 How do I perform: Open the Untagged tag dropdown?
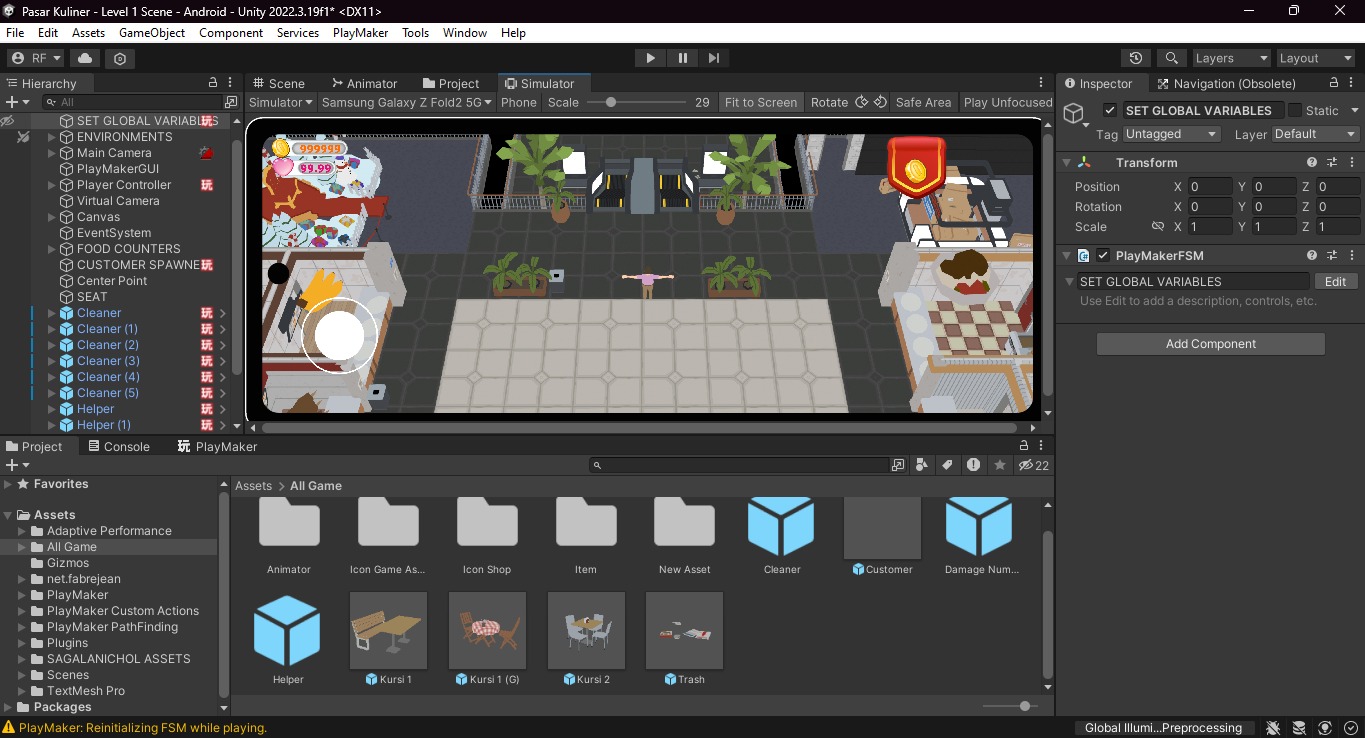click(x=1169, y=133)
